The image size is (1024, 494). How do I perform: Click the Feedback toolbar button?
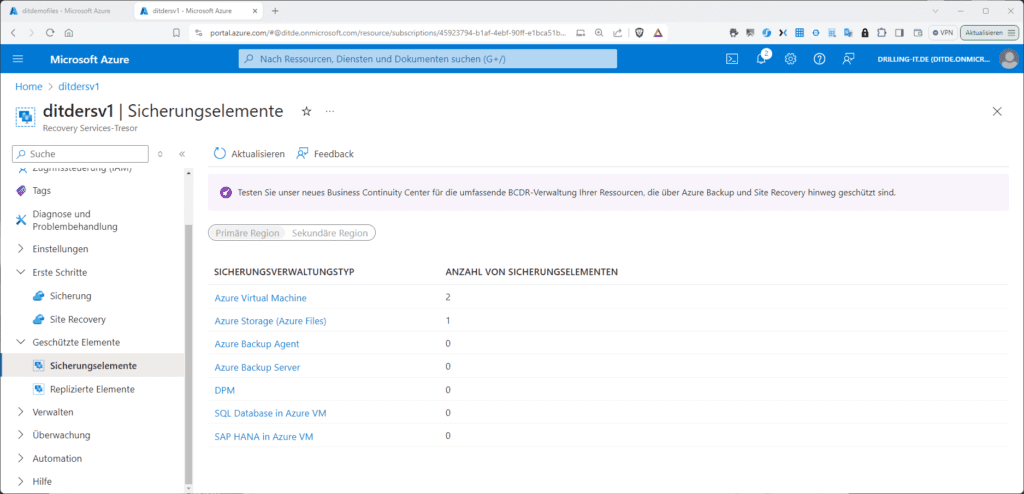click(x=325, y=154)
